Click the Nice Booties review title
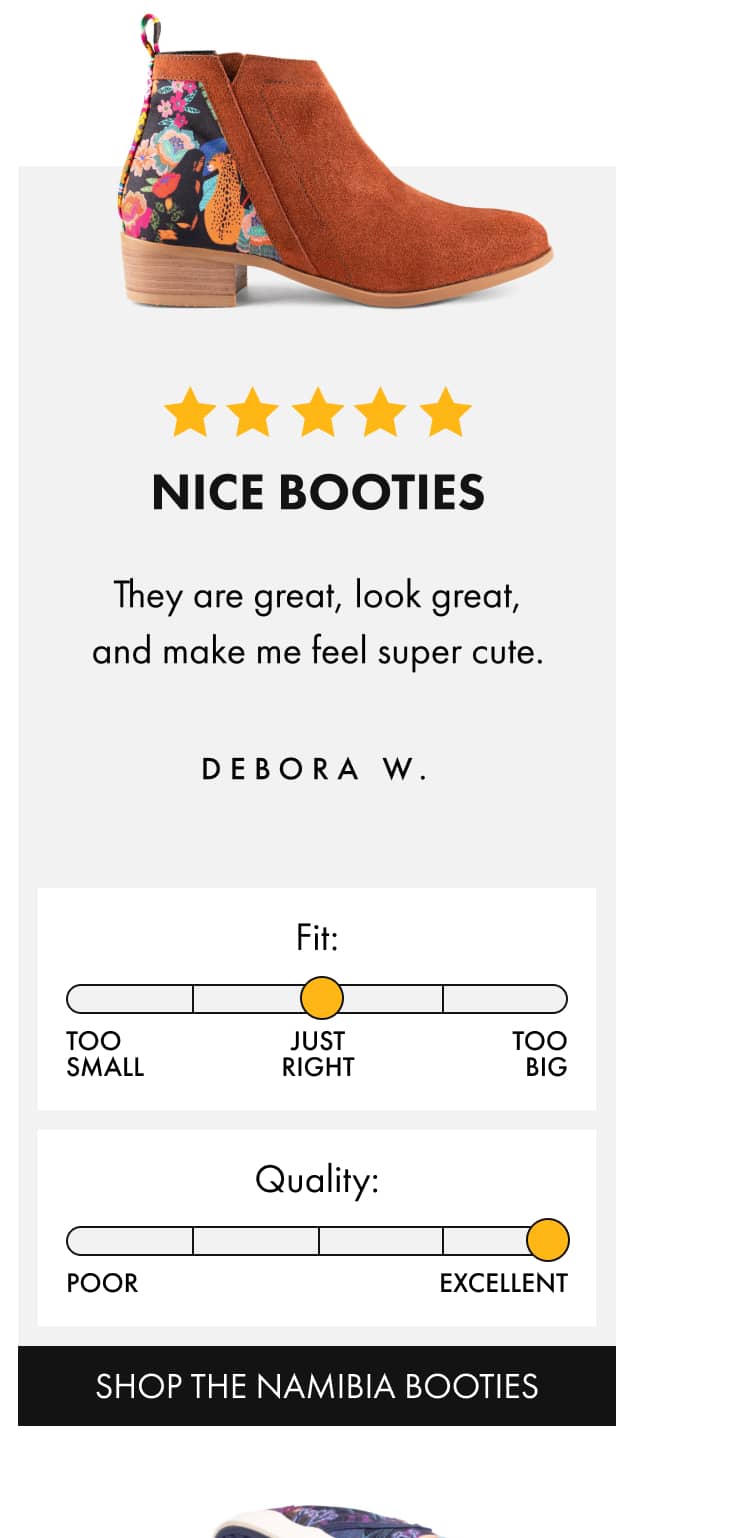This screenshot has height=1538, width=736. click(x=318, y=493)
